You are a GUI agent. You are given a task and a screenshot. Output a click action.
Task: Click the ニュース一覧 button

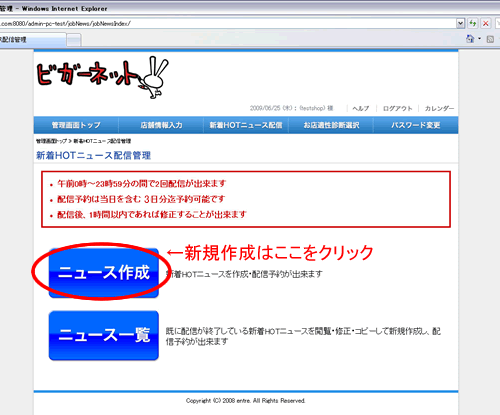104,335
